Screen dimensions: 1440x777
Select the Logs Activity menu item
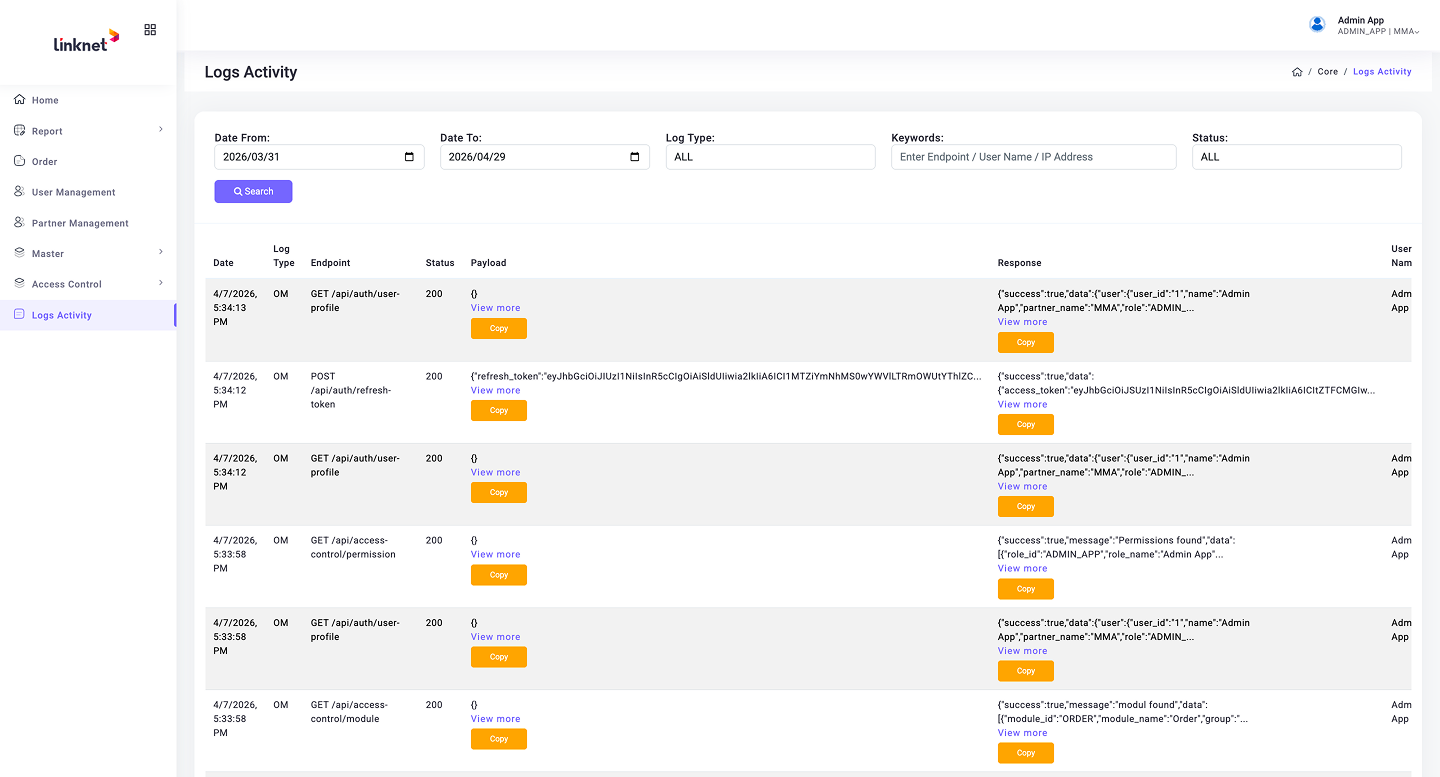click(88, 315)
